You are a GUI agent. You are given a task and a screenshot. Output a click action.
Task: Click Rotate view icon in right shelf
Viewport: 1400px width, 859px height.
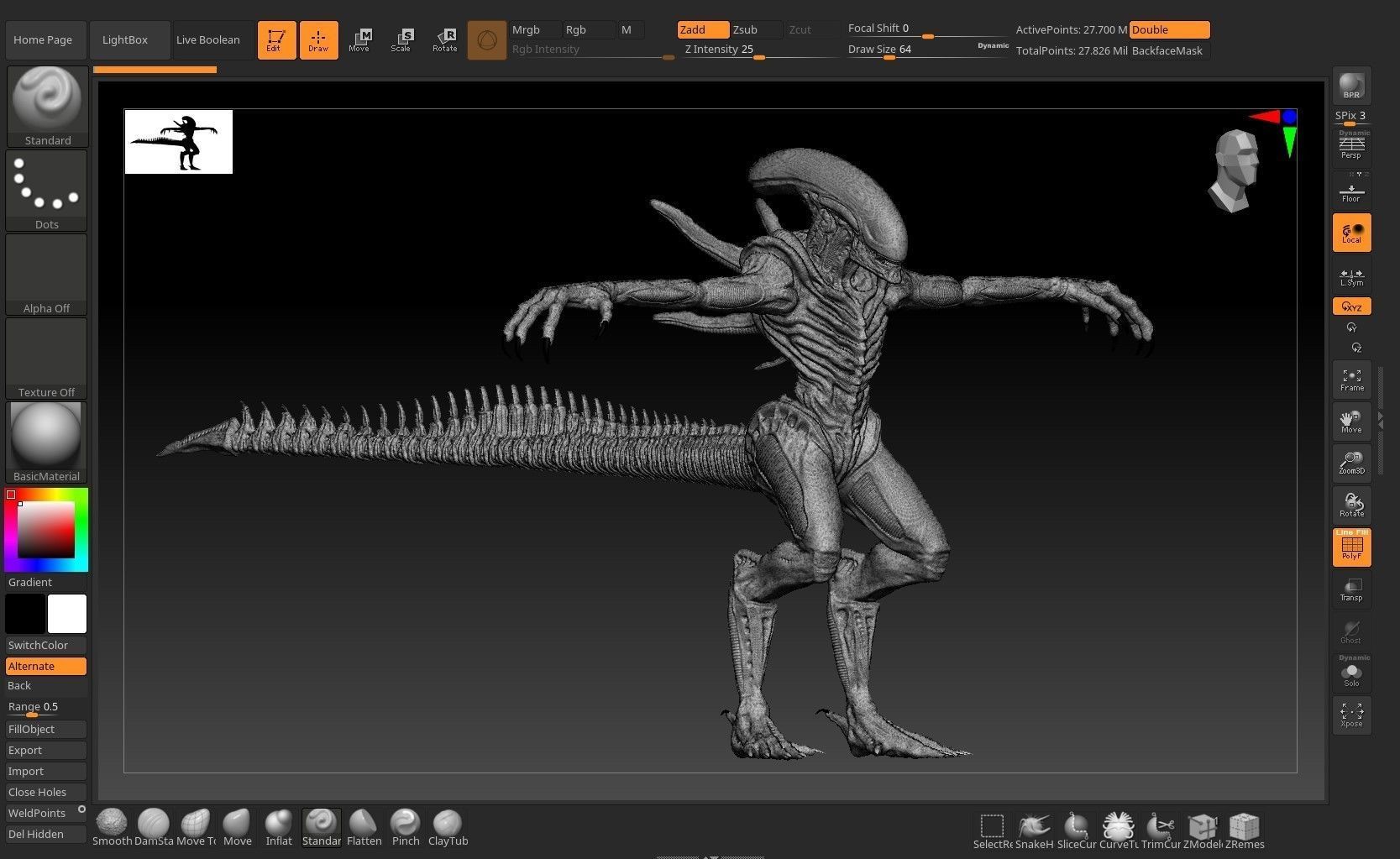pyautogui.click(x=1351, y=505)
